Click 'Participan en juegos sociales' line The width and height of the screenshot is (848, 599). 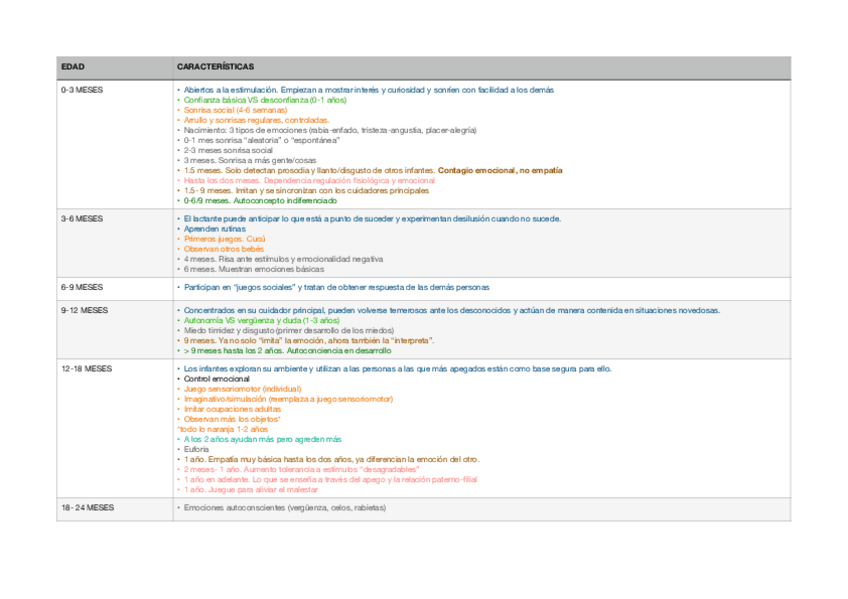[x=336, y=287]
